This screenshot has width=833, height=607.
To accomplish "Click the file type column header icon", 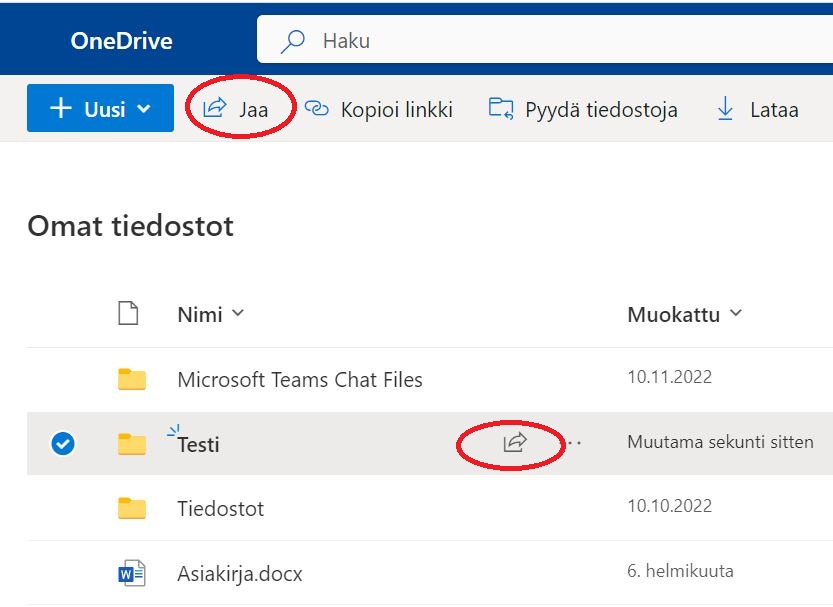I will pyautogui.click(x=128, y=314).
